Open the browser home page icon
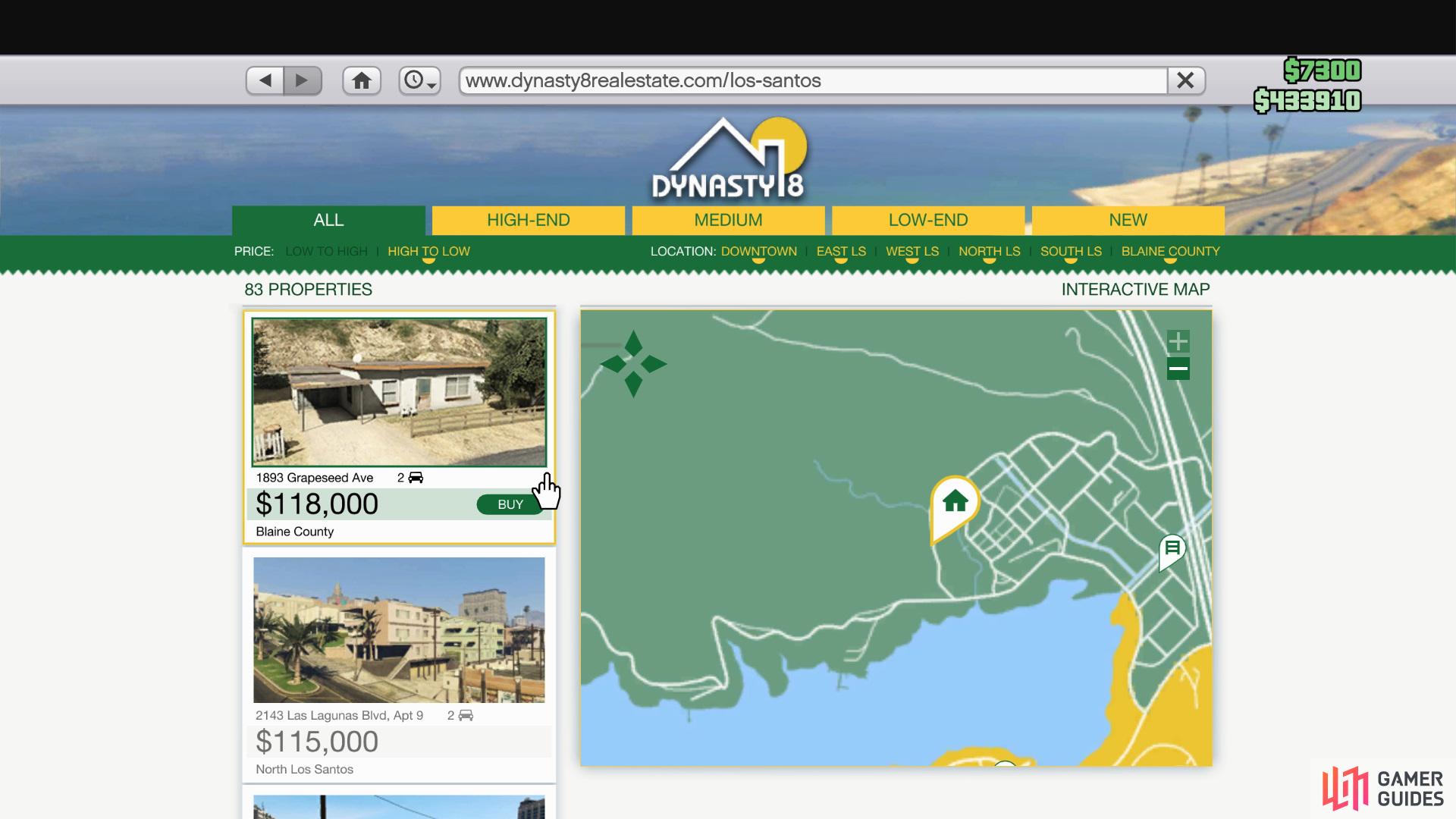 click(362, 80)
